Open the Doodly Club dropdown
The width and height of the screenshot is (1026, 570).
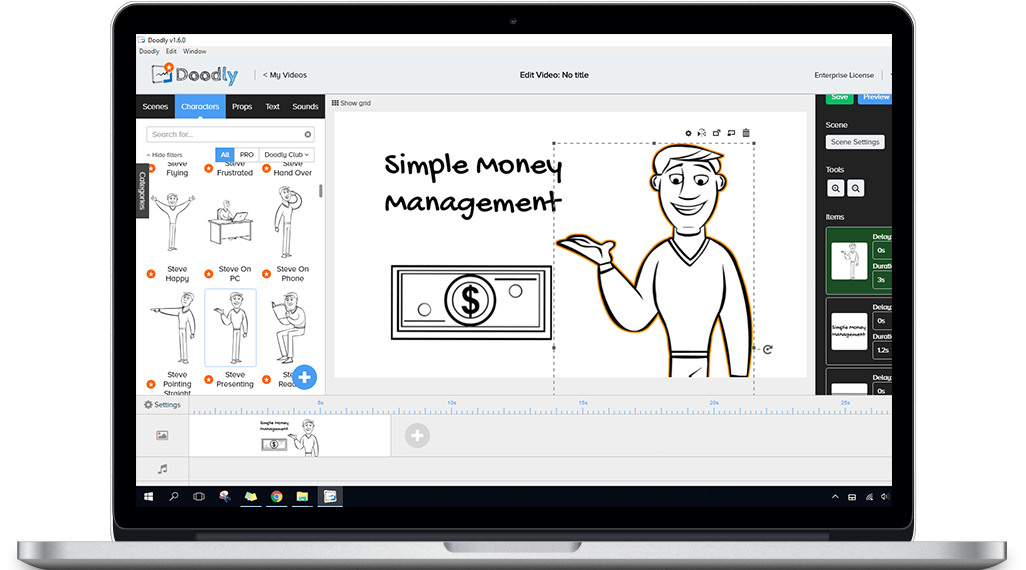(x=287, y=154)
